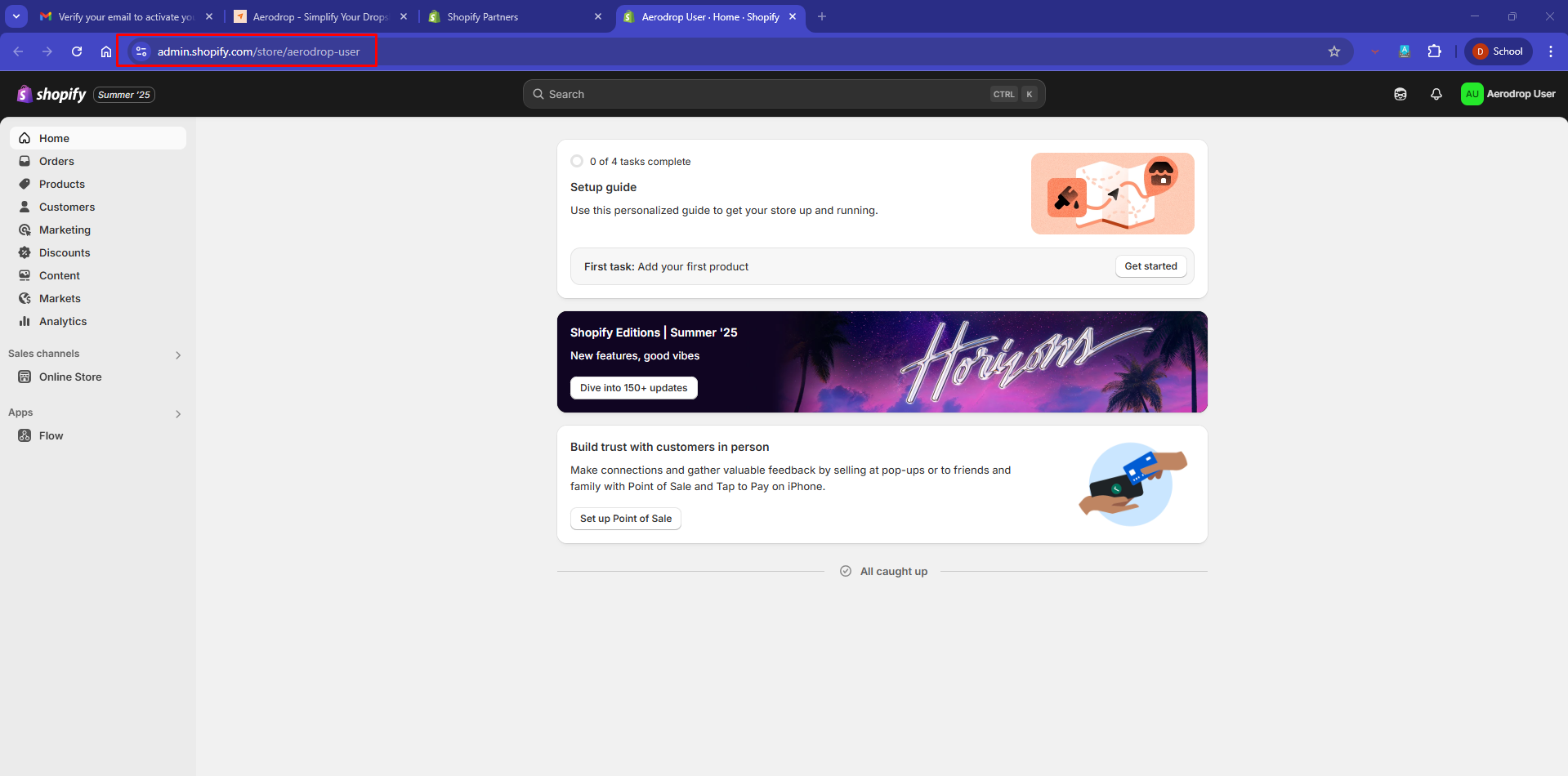Viewport: 1568px width, 776px height.
Task: Open Customers section
Action: [98, 207]
